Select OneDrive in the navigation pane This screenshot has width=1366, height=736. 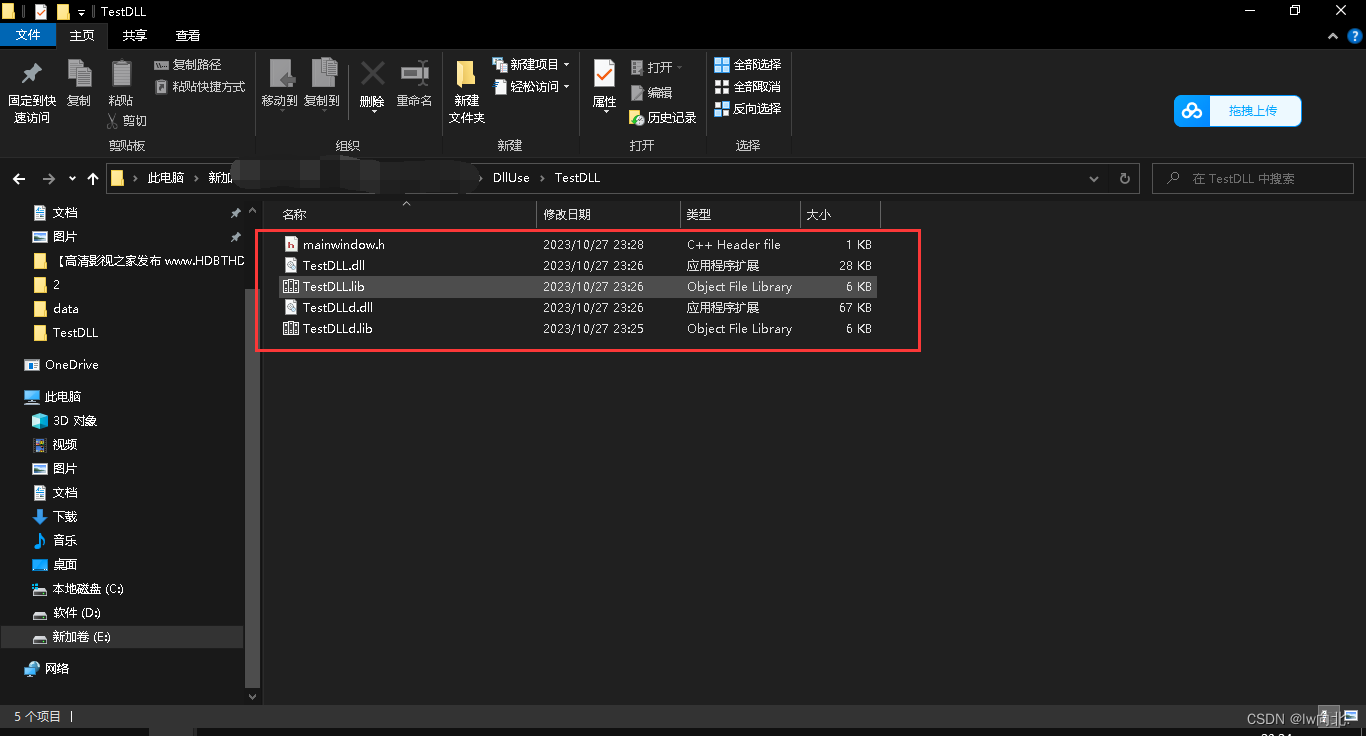(71, 365)
